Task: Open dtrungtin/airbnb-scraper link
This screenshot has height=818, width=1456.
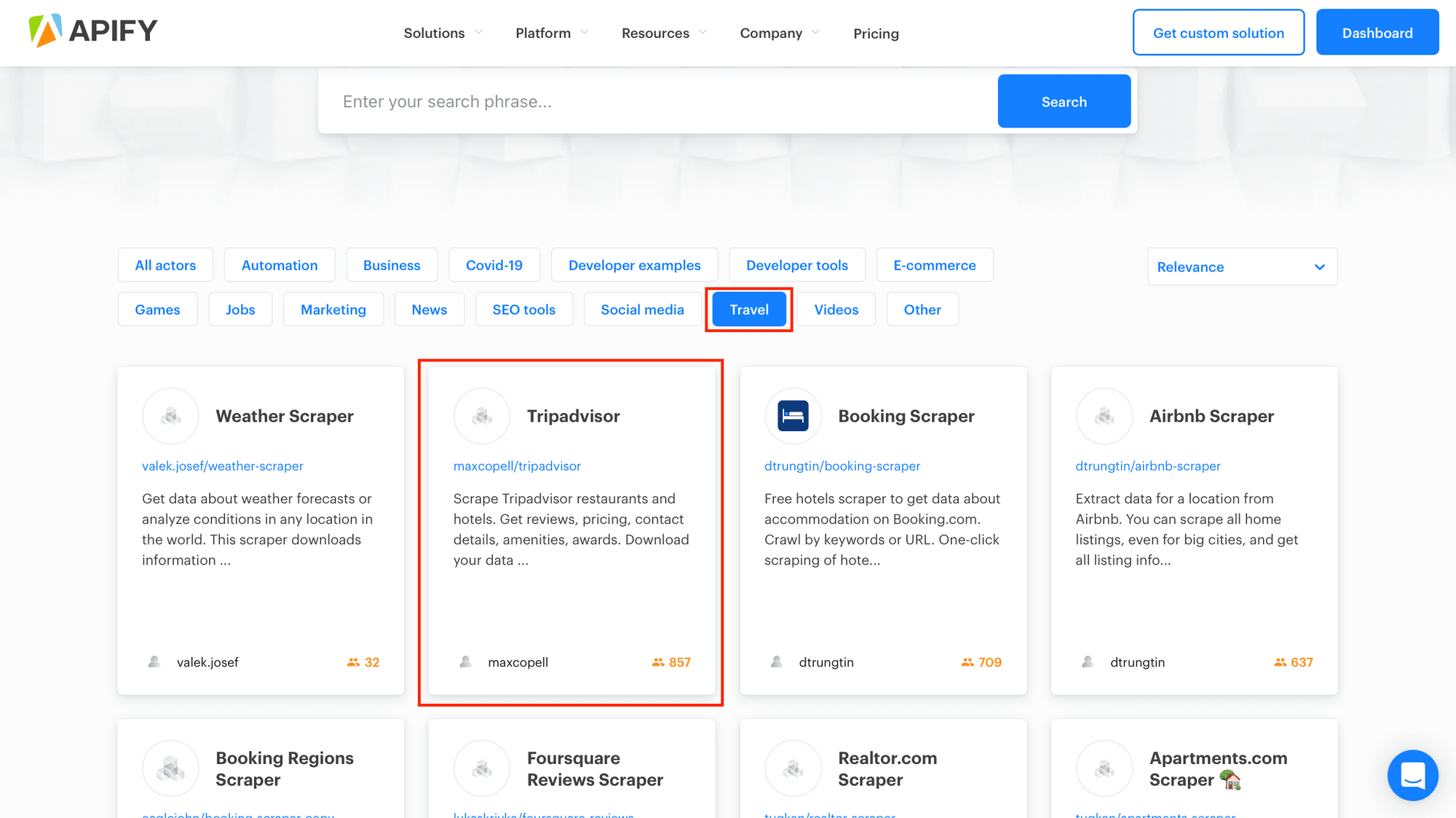Action: tap(1148, 466)
